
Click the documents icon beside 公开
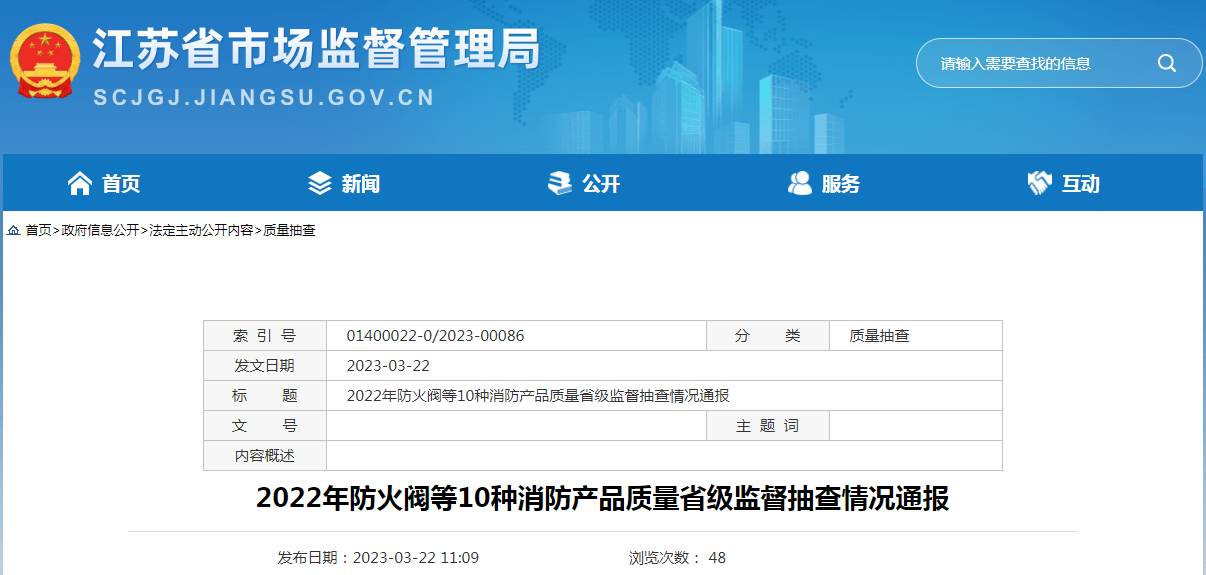click(560, 183)
